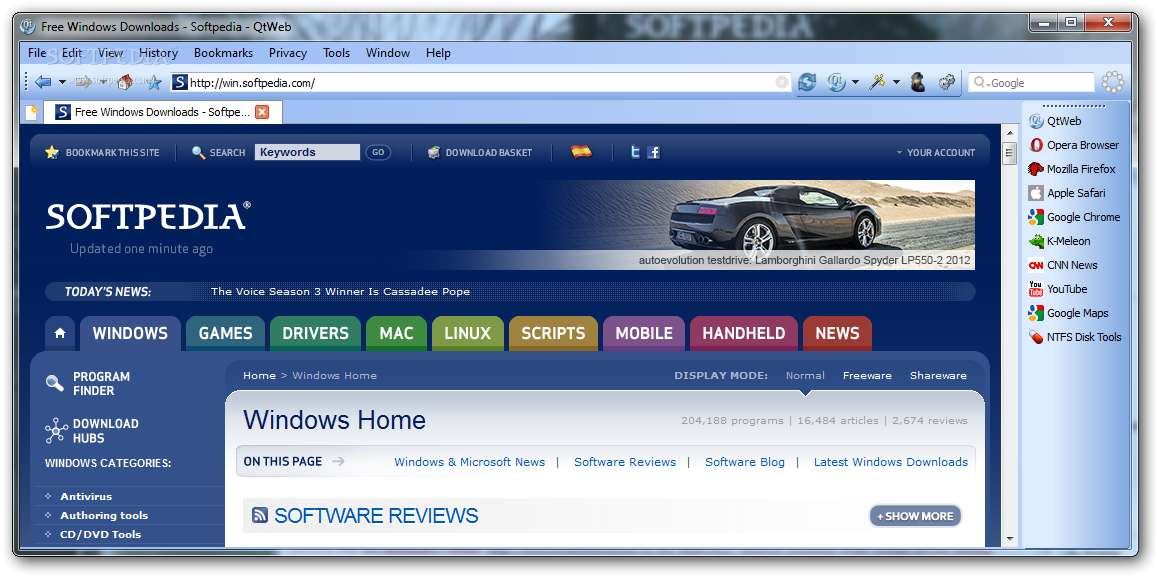1159x577 pixels.
Task: Click the QtWeb globe toolbar icon
Action: pos(836,82)
